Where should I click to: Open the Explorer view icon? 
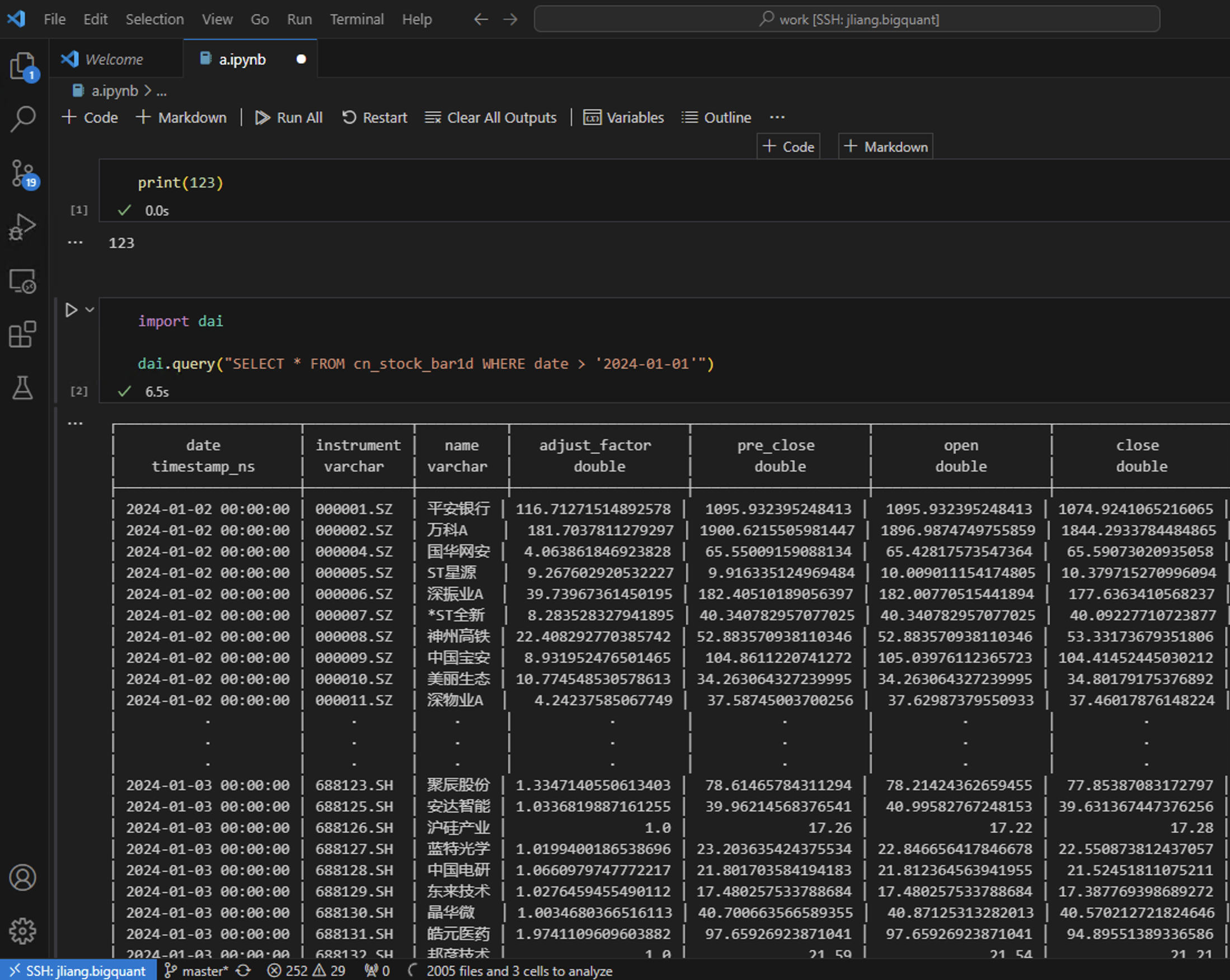(x=23, y=66)
